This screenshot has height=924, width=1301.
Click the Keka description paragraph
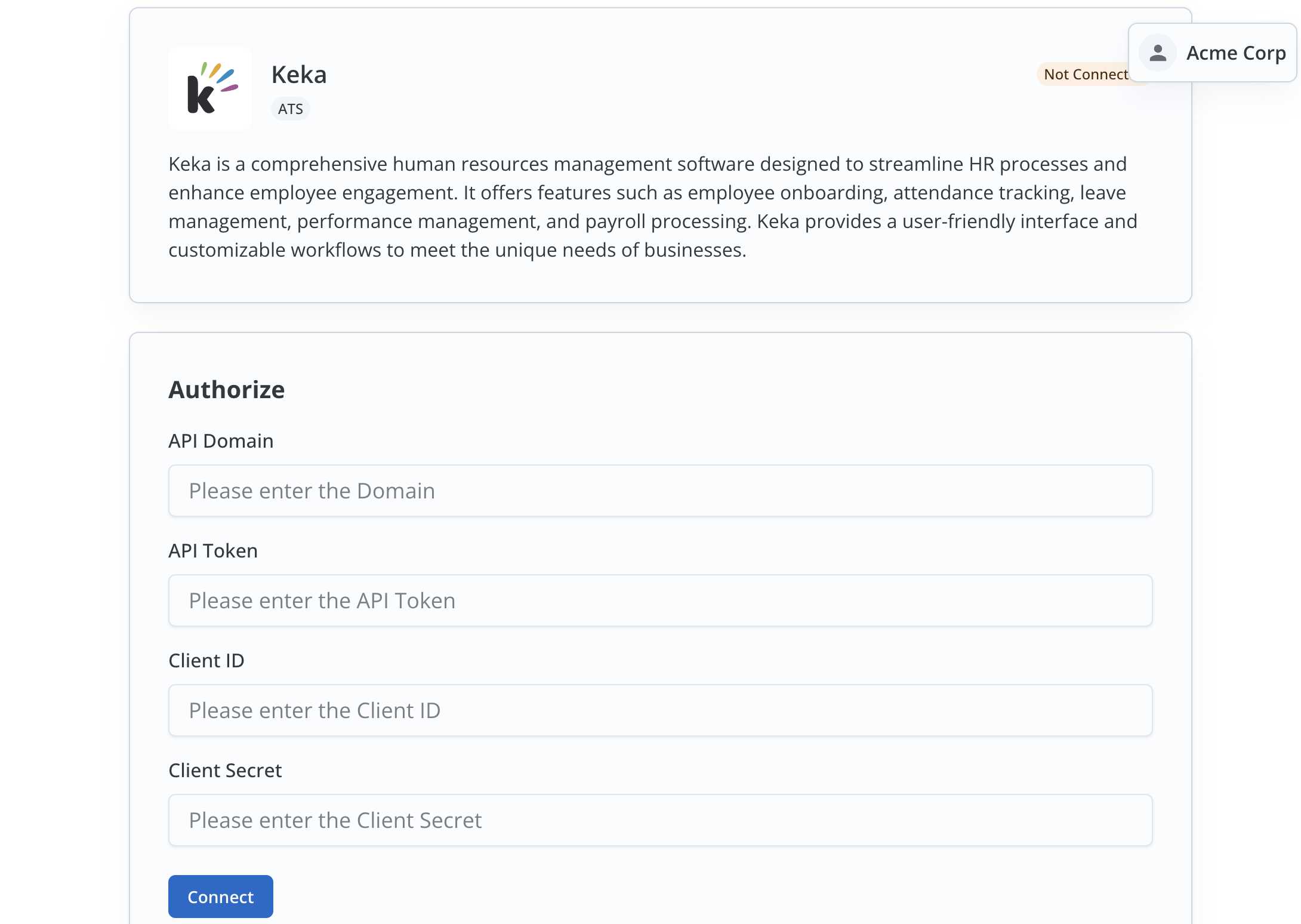[x=652, y=207]
